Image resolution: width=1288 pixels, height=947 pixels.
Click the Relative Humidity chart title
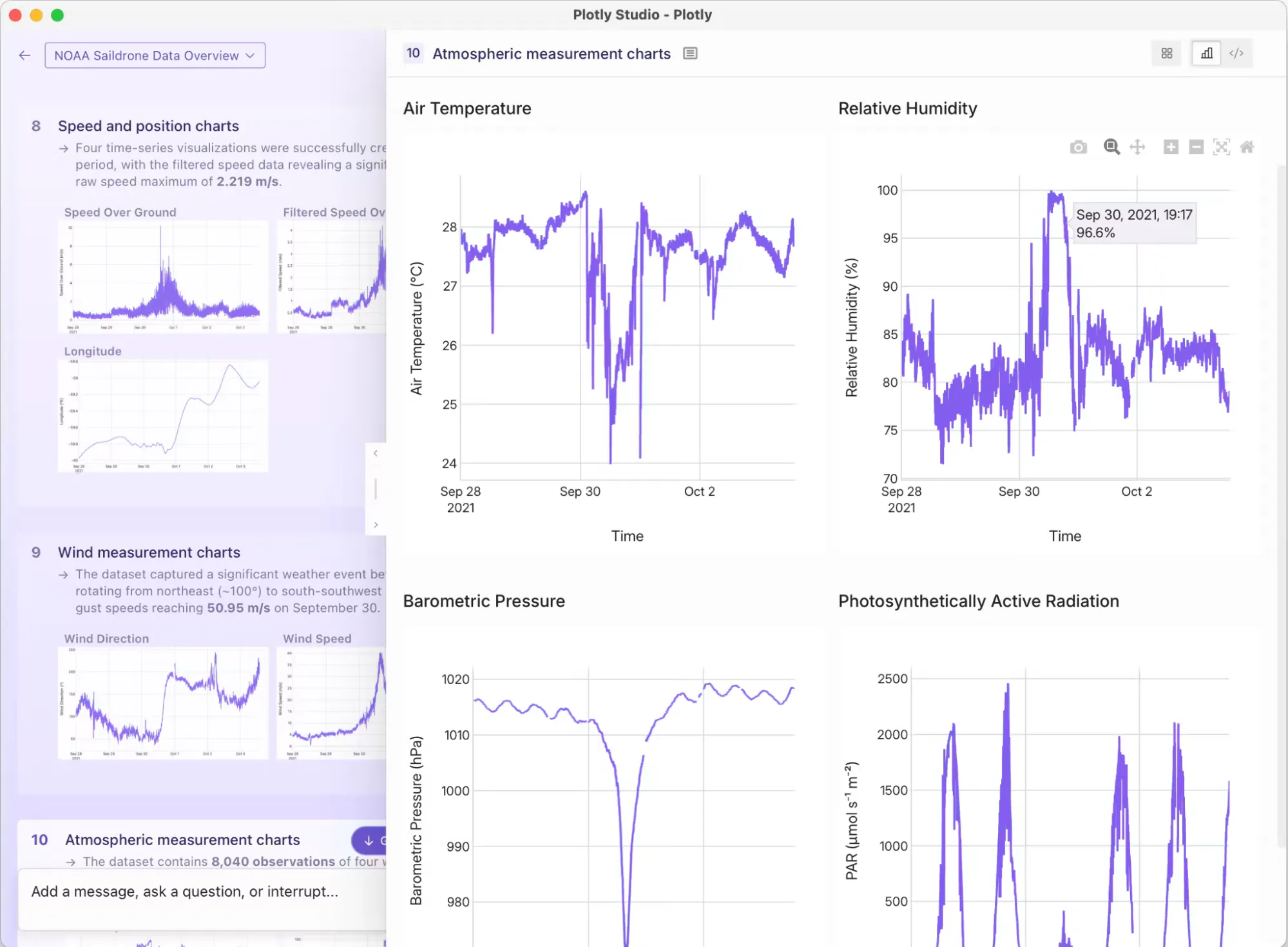(x=907, y=108)
